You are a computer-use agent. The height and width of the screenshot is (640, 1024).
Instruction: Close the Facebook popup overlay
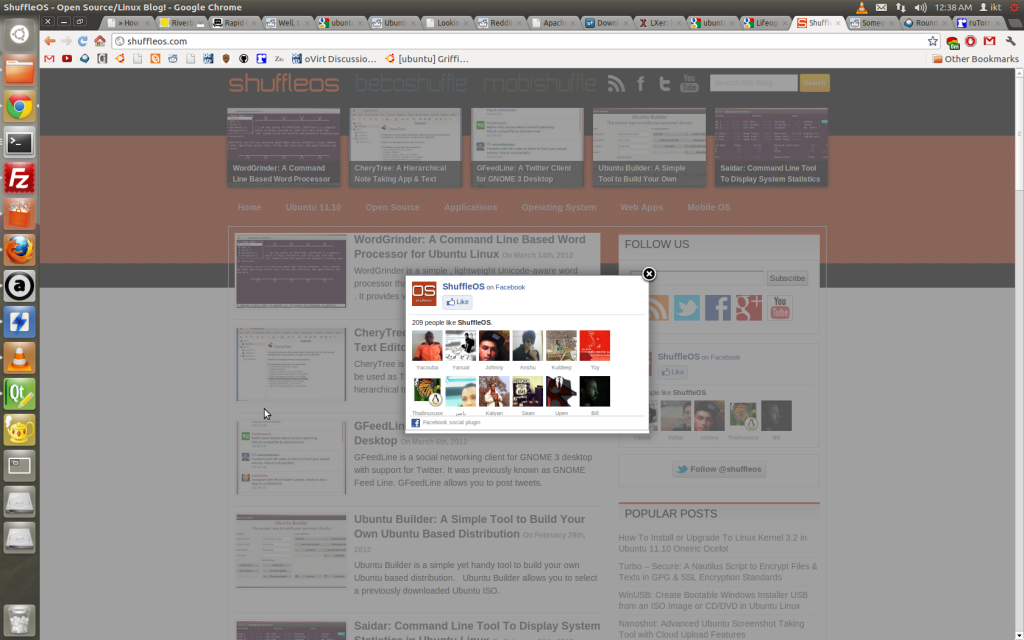click(648, 274)
